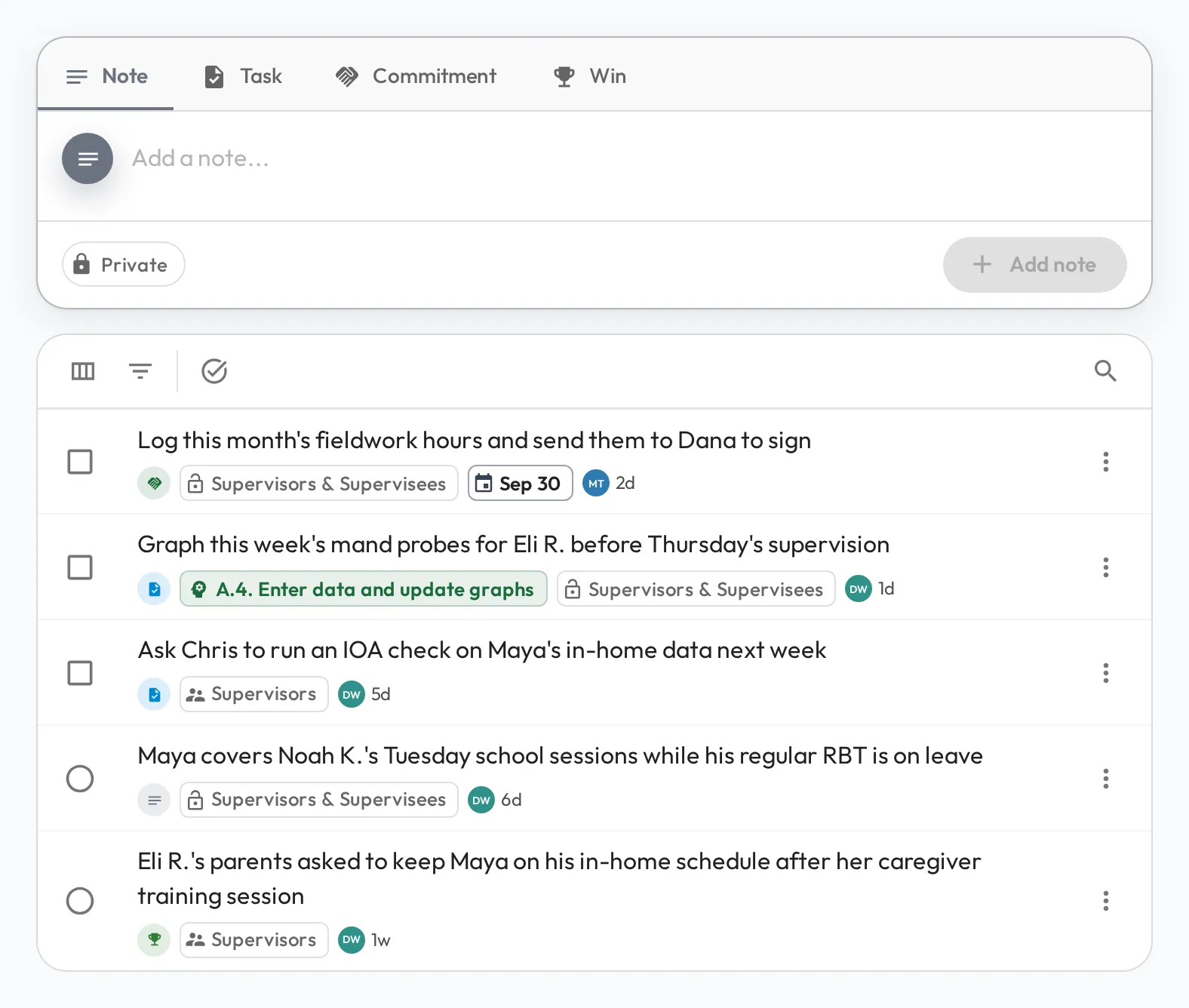Screen dimensions: 1189x1008
Task: Switch to the Commitment tab
Action: coord(416,75)
